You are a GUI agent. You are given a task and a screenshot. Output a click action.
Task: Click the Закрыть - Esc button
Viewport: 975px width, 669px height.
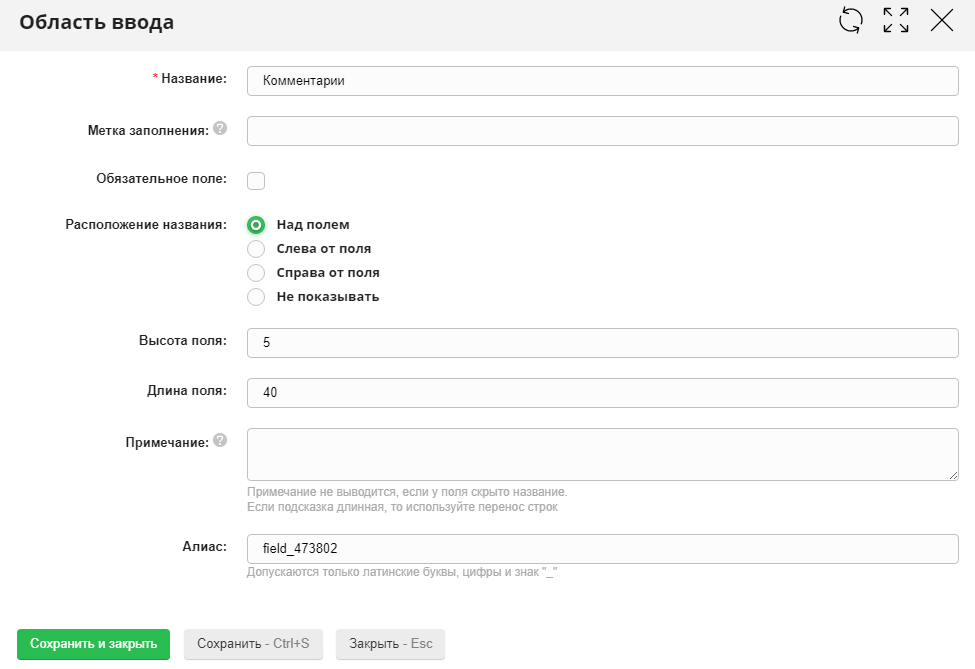tap(390, 644)
